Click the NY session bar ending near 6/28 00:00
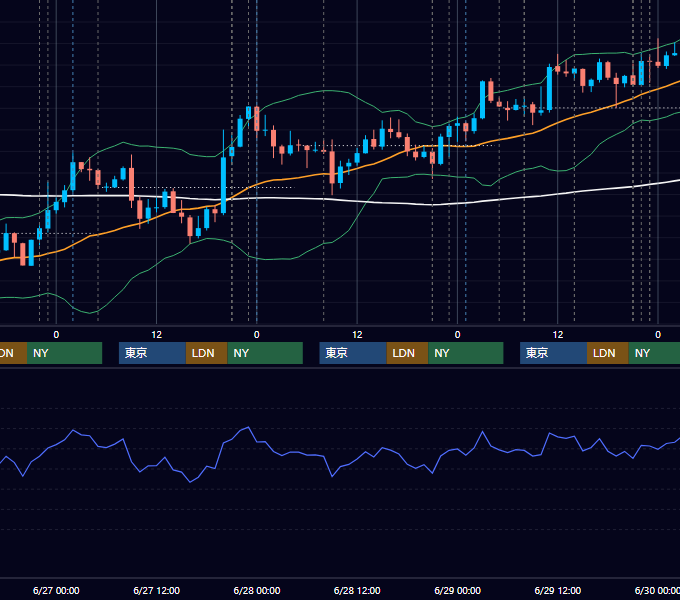 click(x=265, y=353)
